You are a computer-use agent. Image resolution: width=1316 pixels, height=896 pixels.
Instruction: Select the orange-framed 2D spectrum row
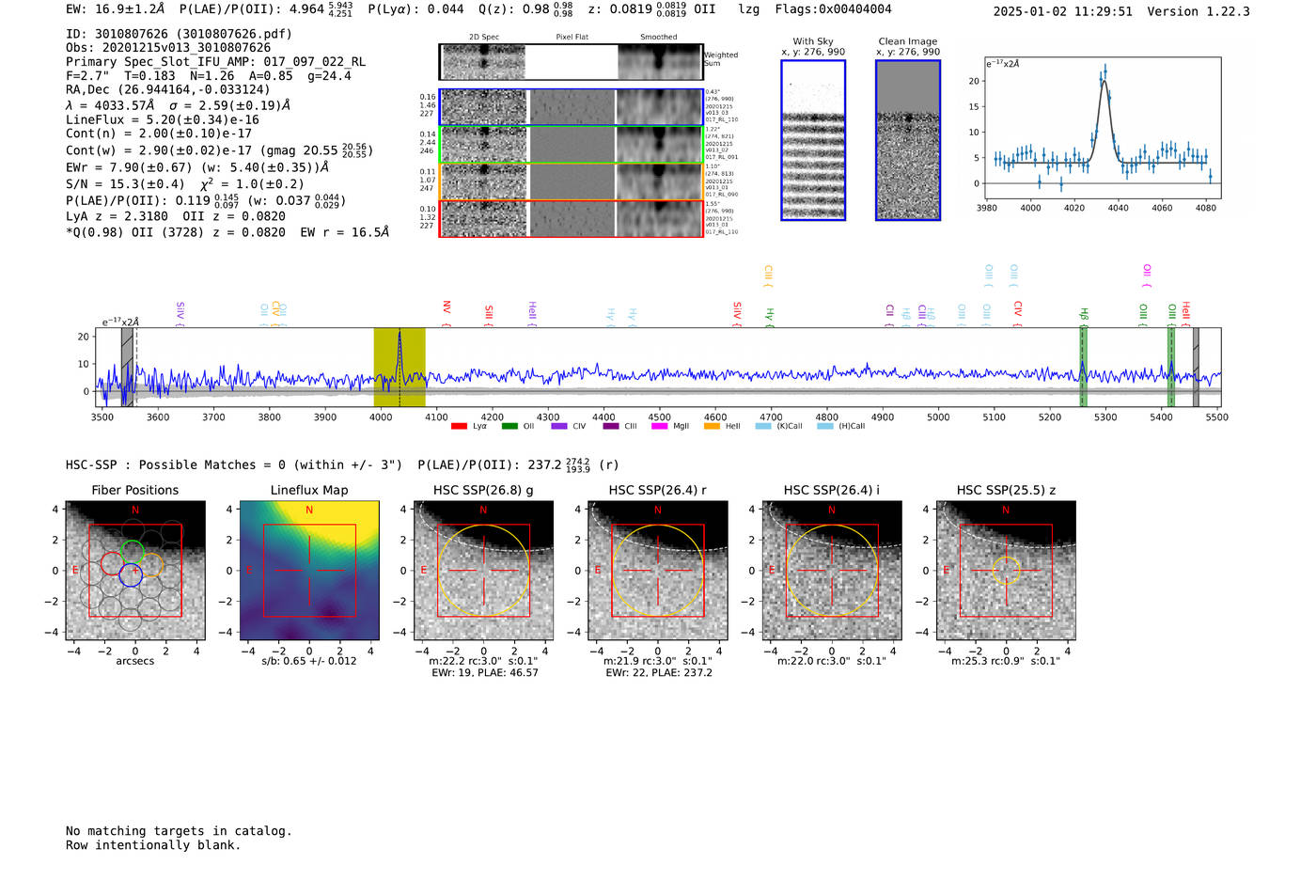(572, 181)
